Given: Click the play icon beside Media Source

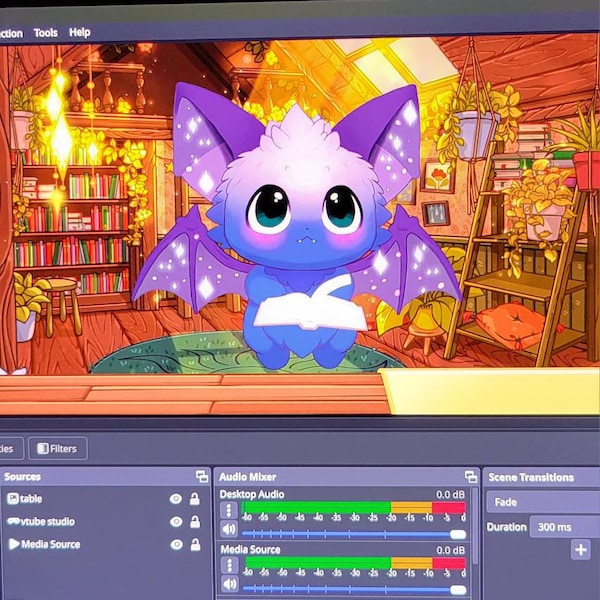Looking at the screenshot, I should click(14, 544).
